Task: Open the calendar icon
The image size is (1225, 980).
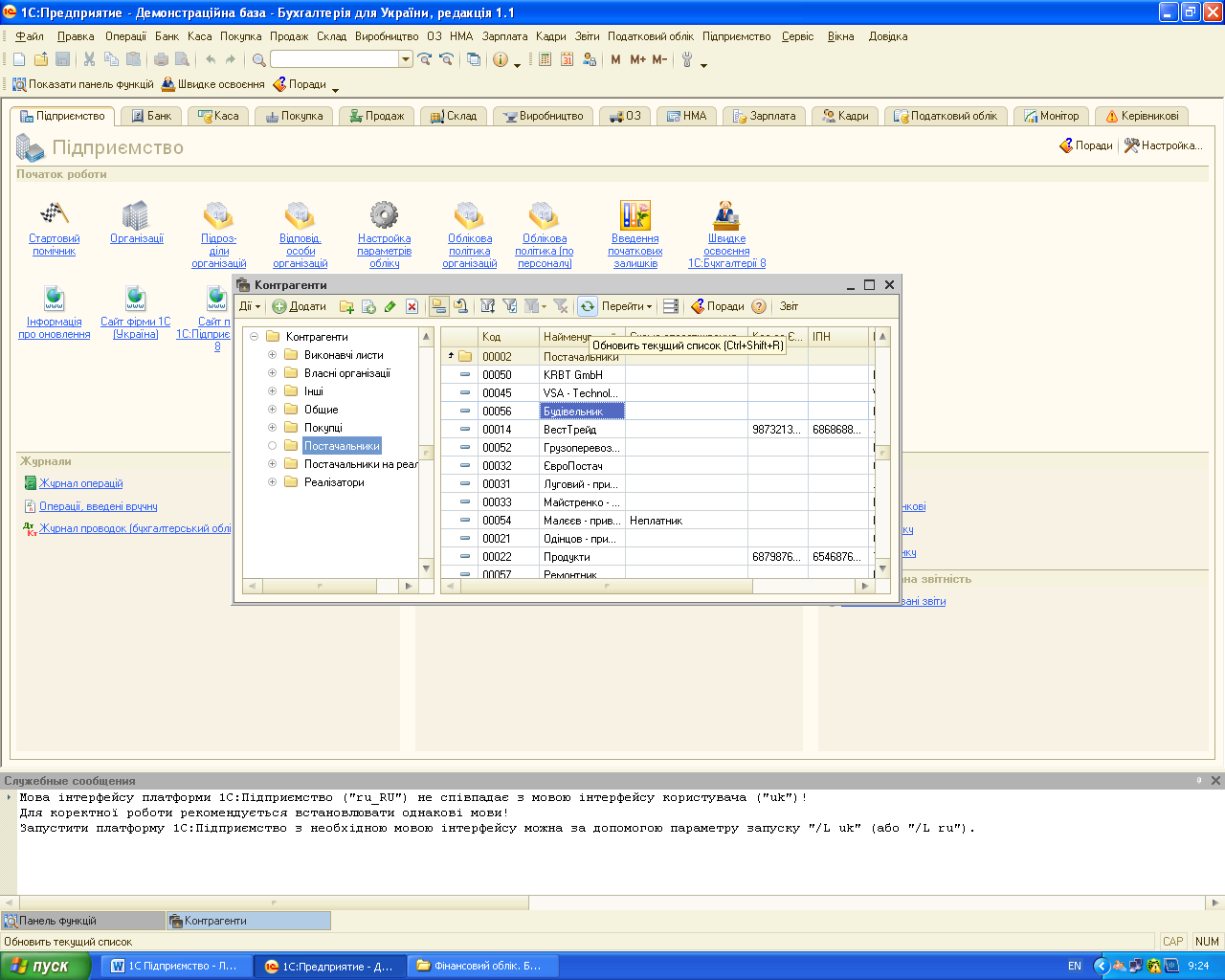Action: pyautogui.click(x=567, y=59)
